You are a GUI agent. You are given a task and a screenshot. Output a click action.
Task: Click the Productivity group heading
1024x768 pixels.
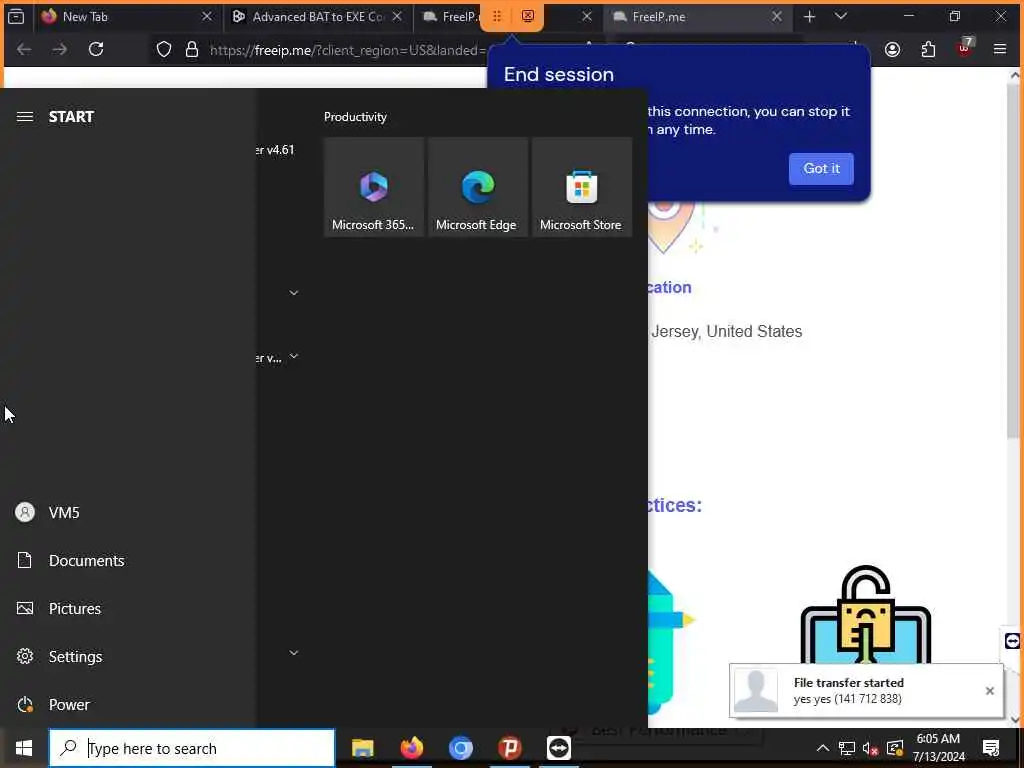[355, 117]
